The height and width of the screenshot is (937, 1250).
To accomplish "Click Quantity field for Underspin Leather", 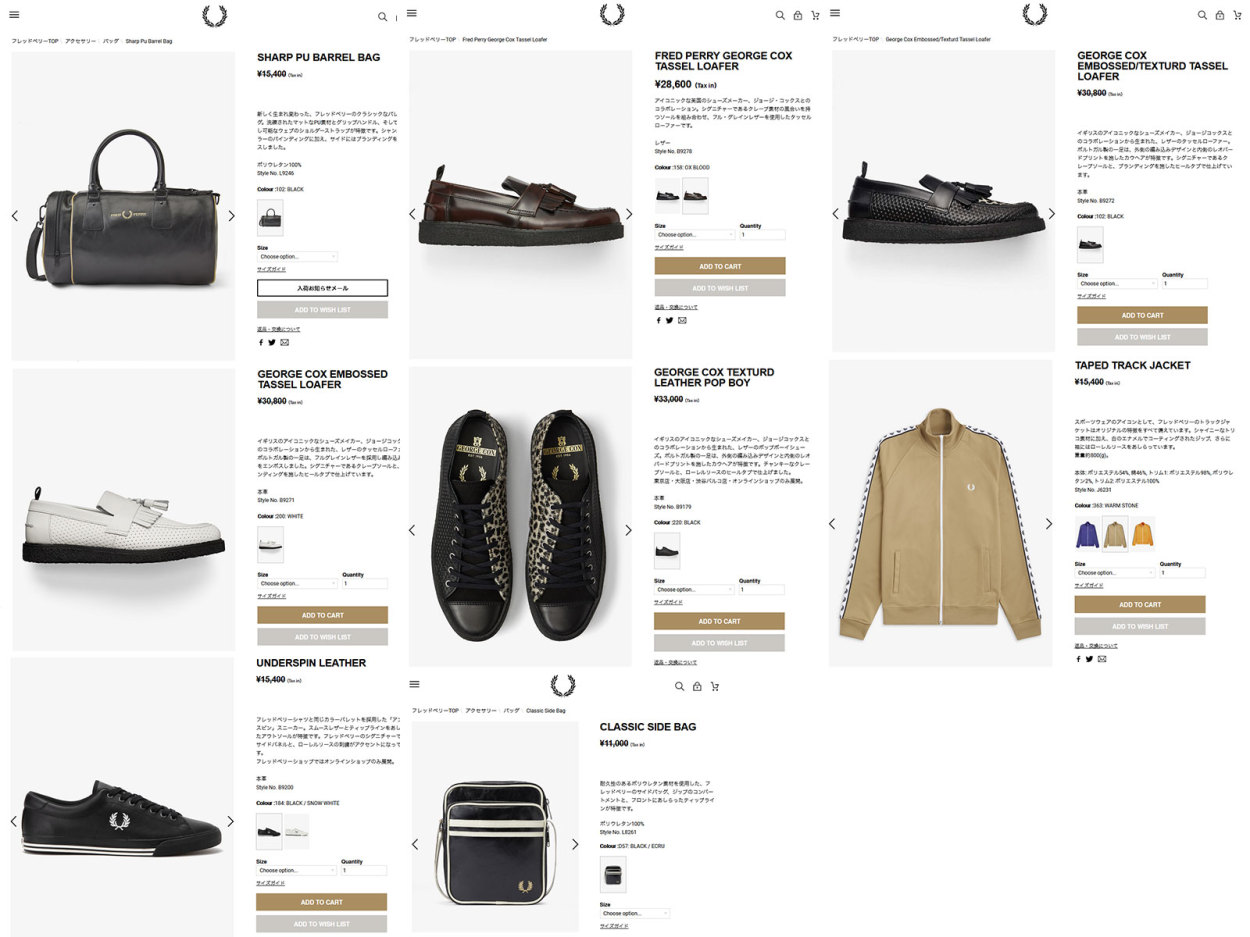I will (363, 871).
